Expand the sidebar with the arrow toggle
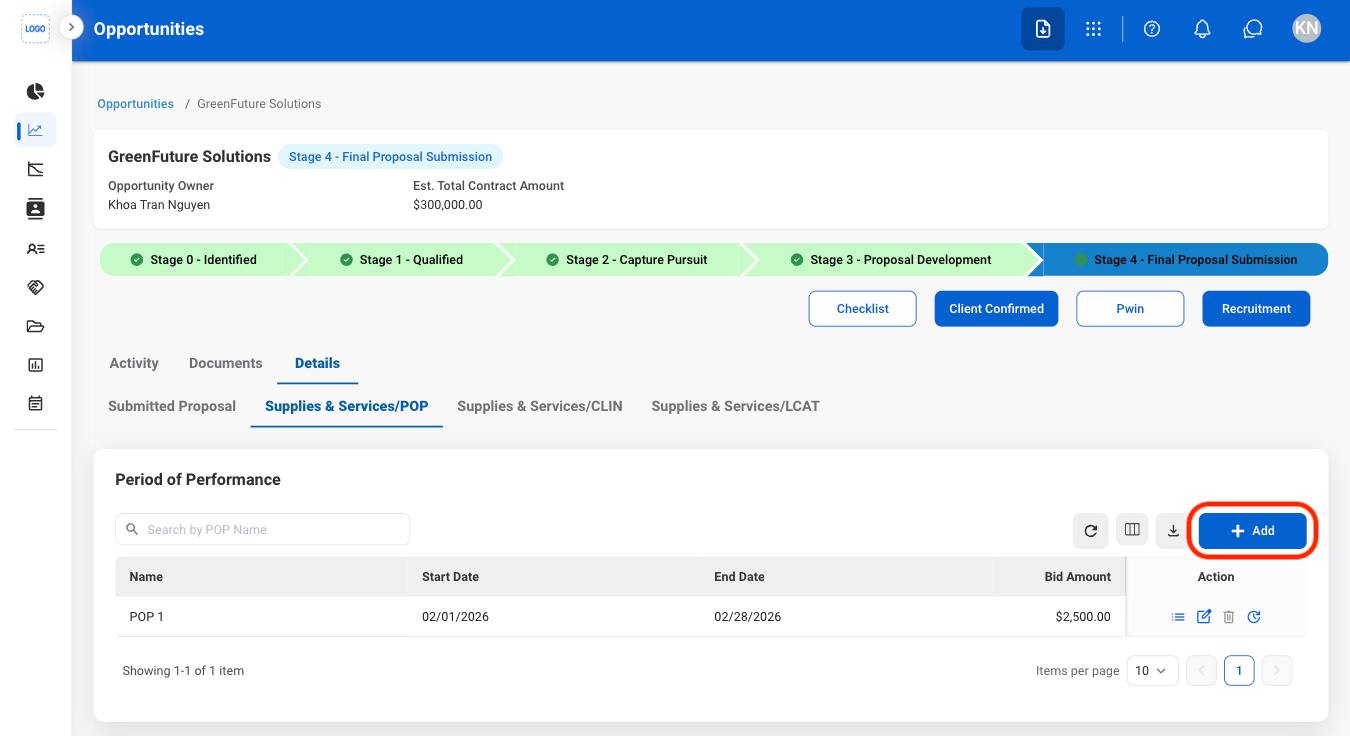The height and width of the screenshot is (736, 1350). pos(70,27)
